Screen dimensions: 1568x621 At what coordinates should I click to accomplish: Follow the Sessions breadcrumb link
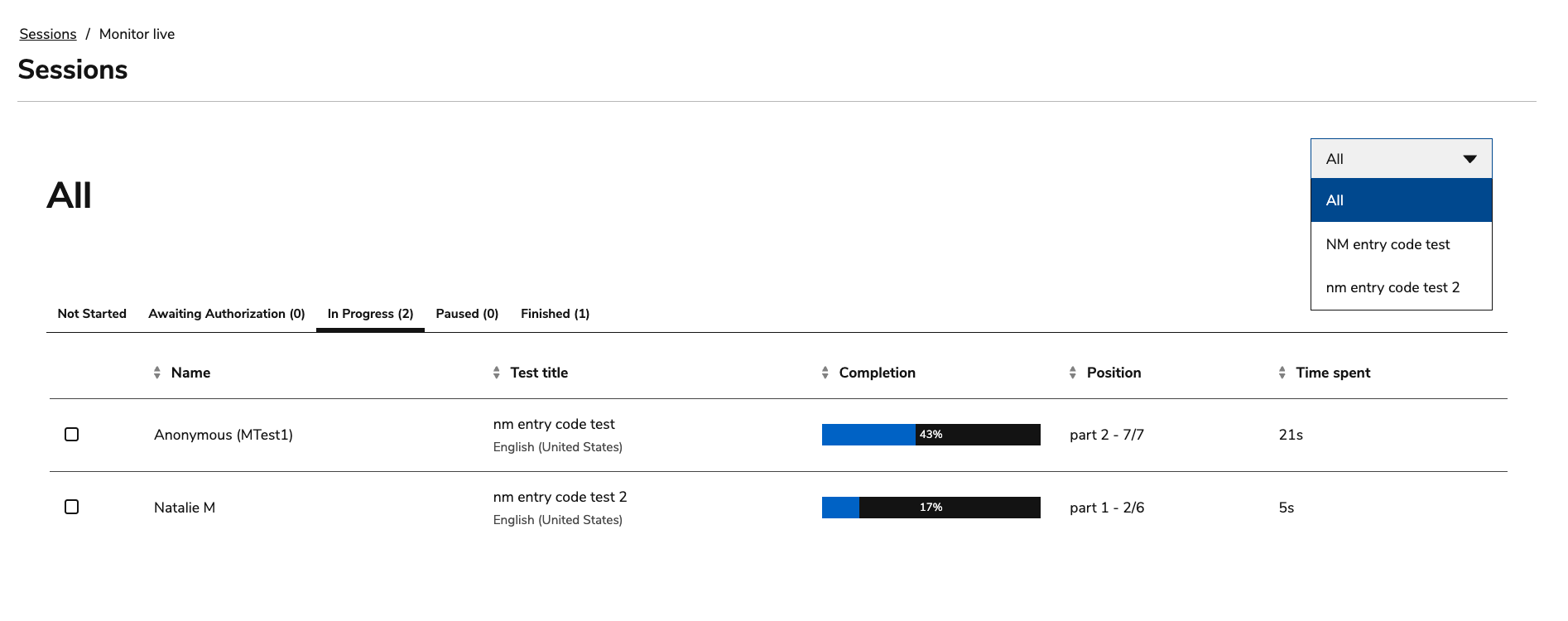[x=48, y=34]
